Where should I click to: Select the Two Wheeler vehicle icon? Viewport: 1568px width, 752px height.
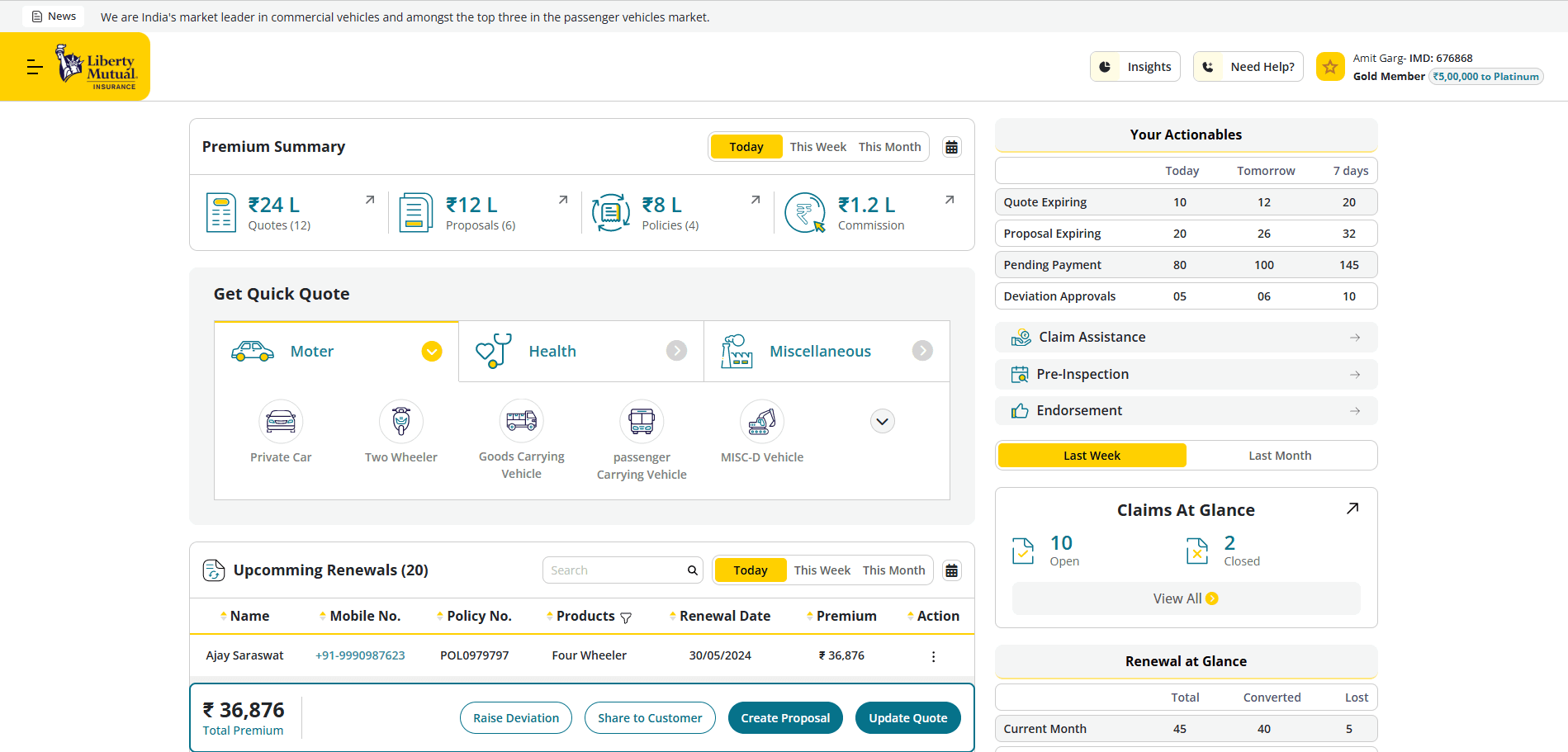pyautogui.click(x=400, y=421)
